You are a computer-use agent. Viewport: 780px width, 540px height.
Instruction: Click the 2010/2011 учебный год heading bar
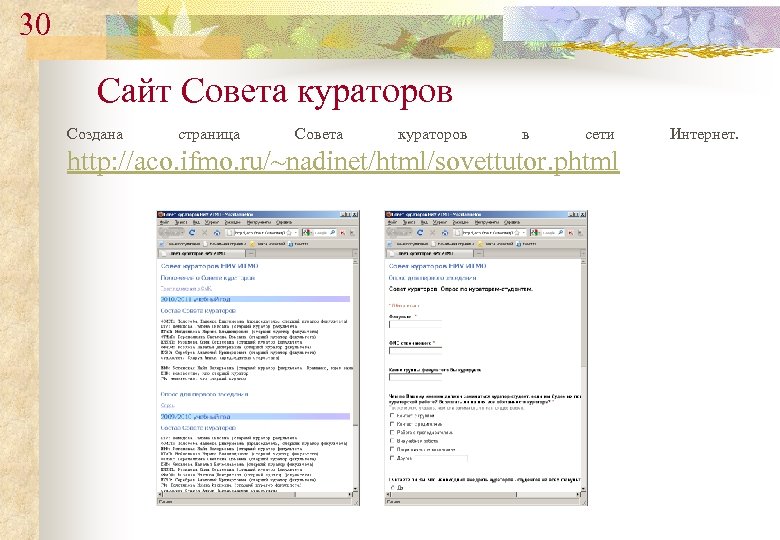(255, 299)
